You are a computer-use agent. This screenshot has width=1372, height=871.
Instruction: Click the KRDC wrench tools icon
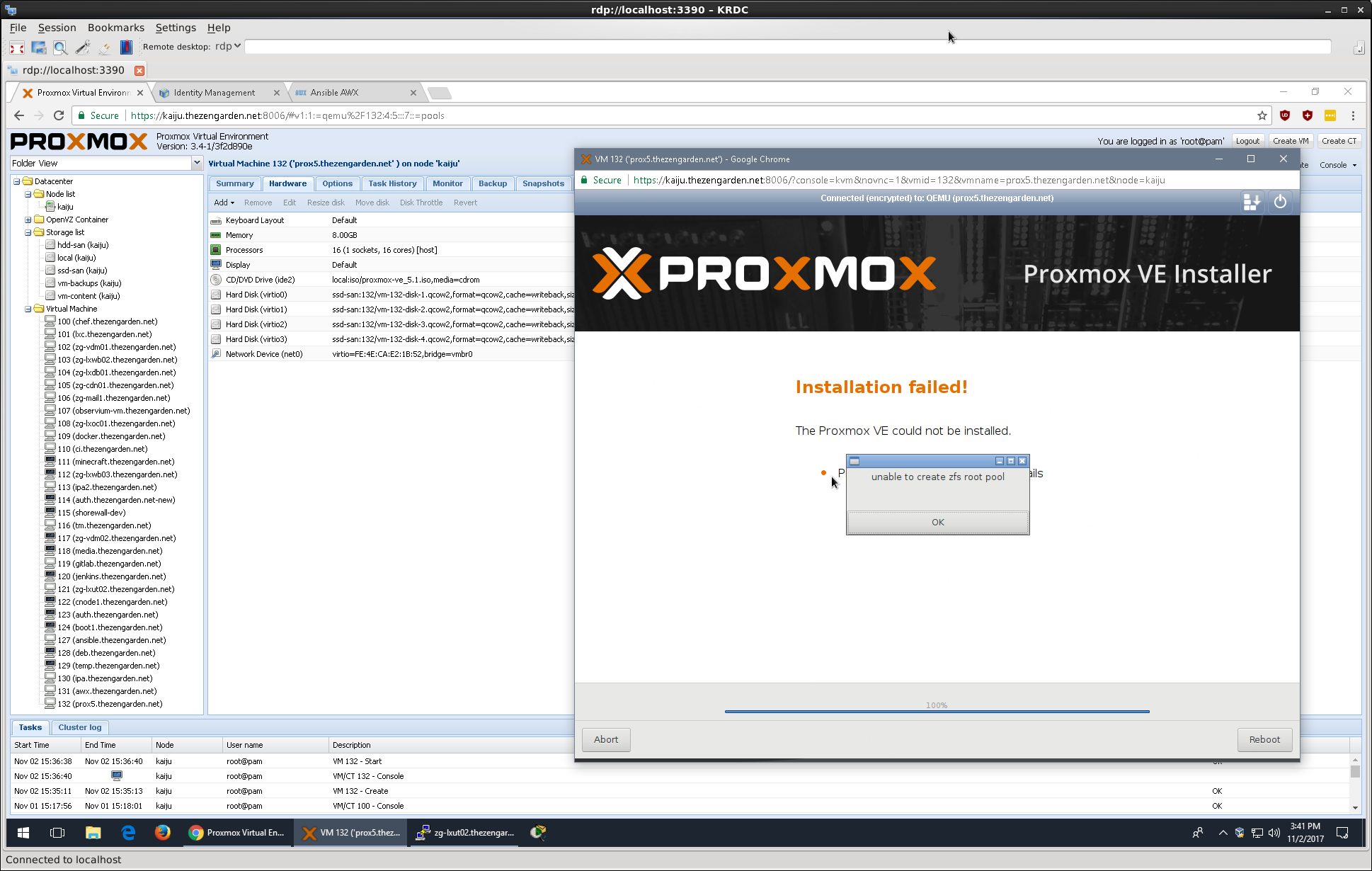click(x=83, y=47)
